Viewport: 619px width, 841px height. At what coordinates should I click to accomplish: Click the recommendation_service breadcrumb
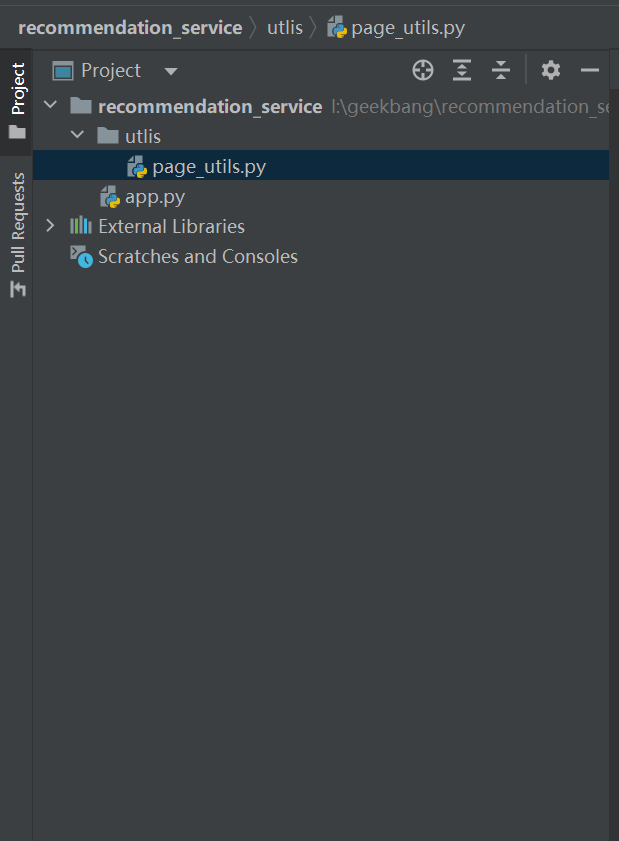click(130, 27)
